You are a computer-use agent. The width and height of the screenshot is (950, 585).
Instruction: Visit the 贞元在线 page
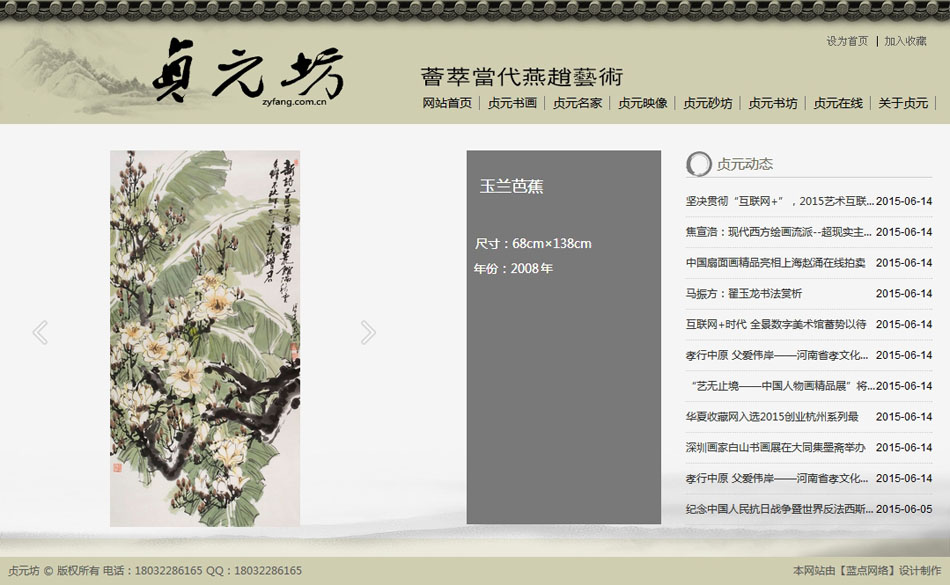(838, 103)
